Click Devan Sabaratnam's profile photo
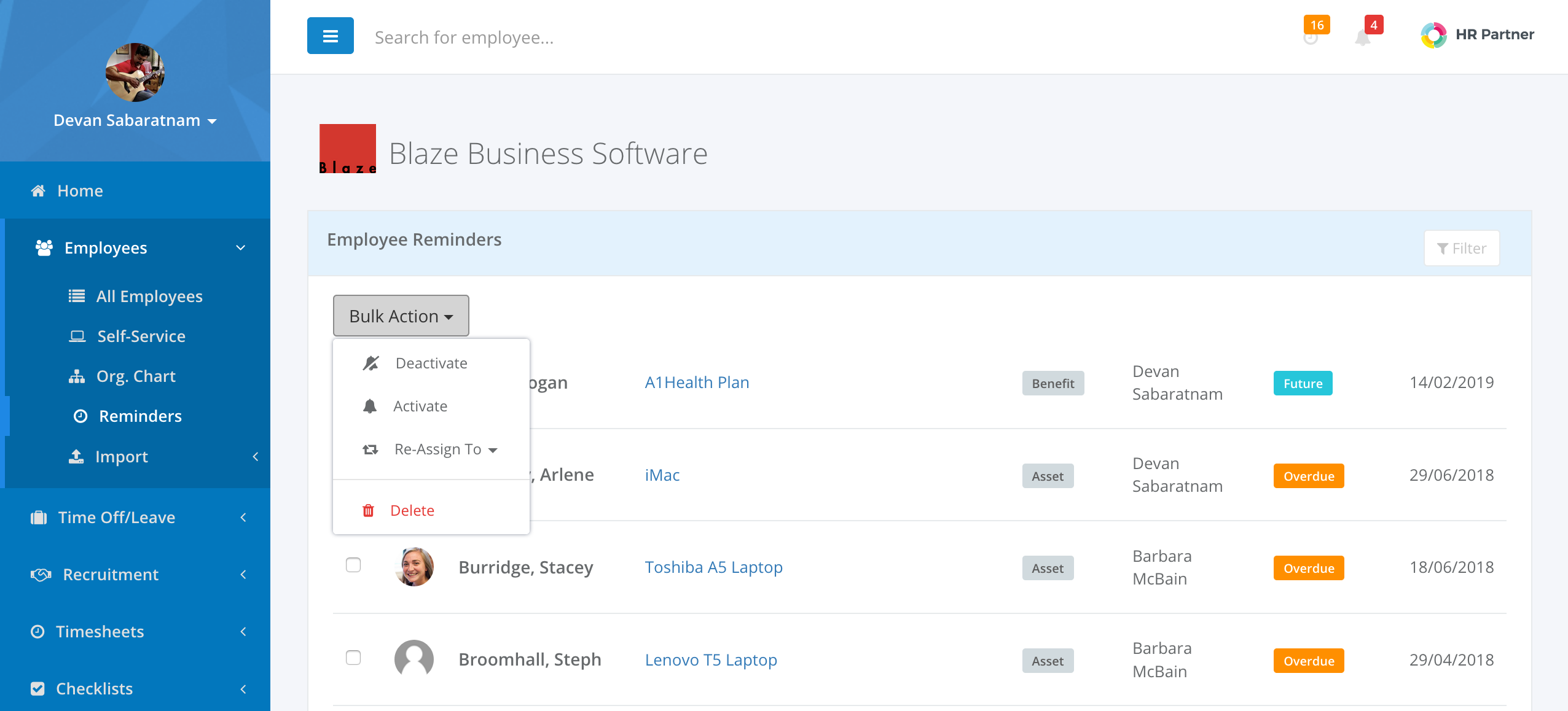Screen dimensions: 1568x711 pyautogui.click(x=135, y=72)
